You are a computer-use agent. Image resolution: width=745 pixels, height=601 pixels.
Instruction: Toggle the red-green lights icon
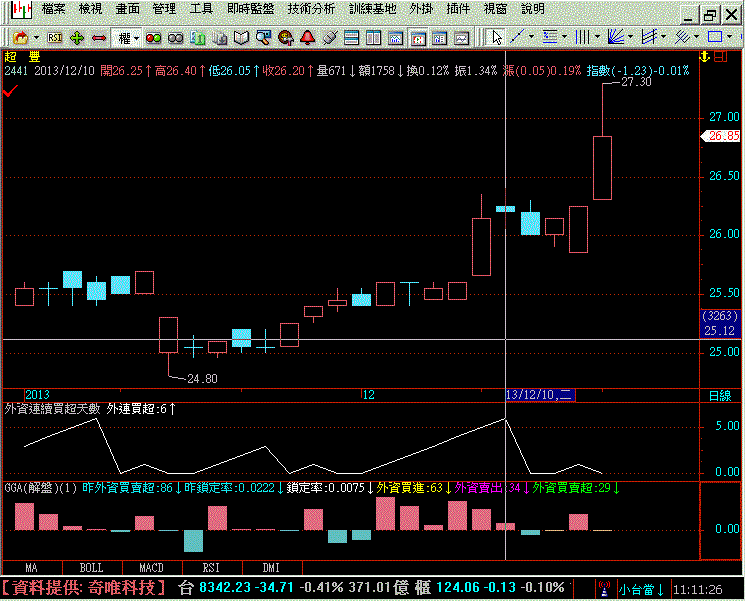pyautogui.click(x=154, y=38)
